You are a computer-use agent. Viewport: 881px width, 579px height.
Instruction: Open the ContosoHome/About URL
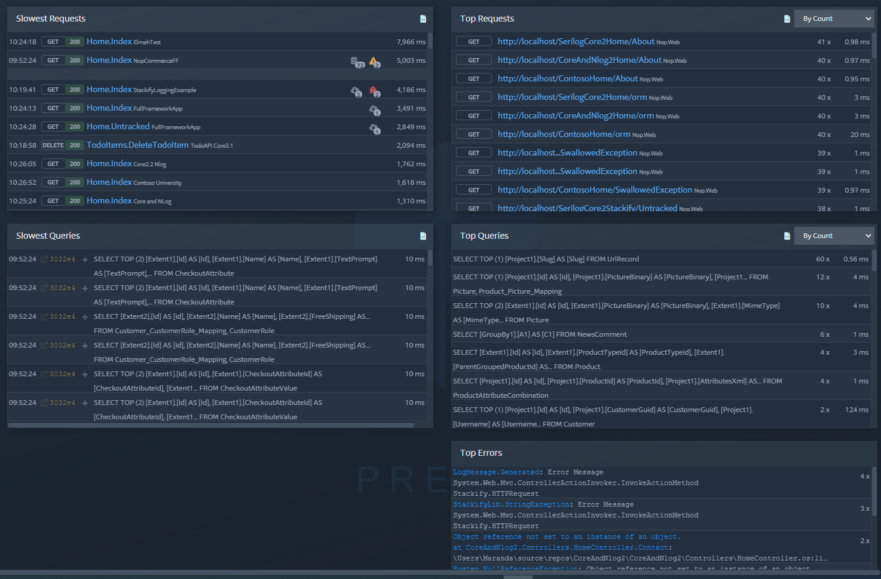pos(567,79)
